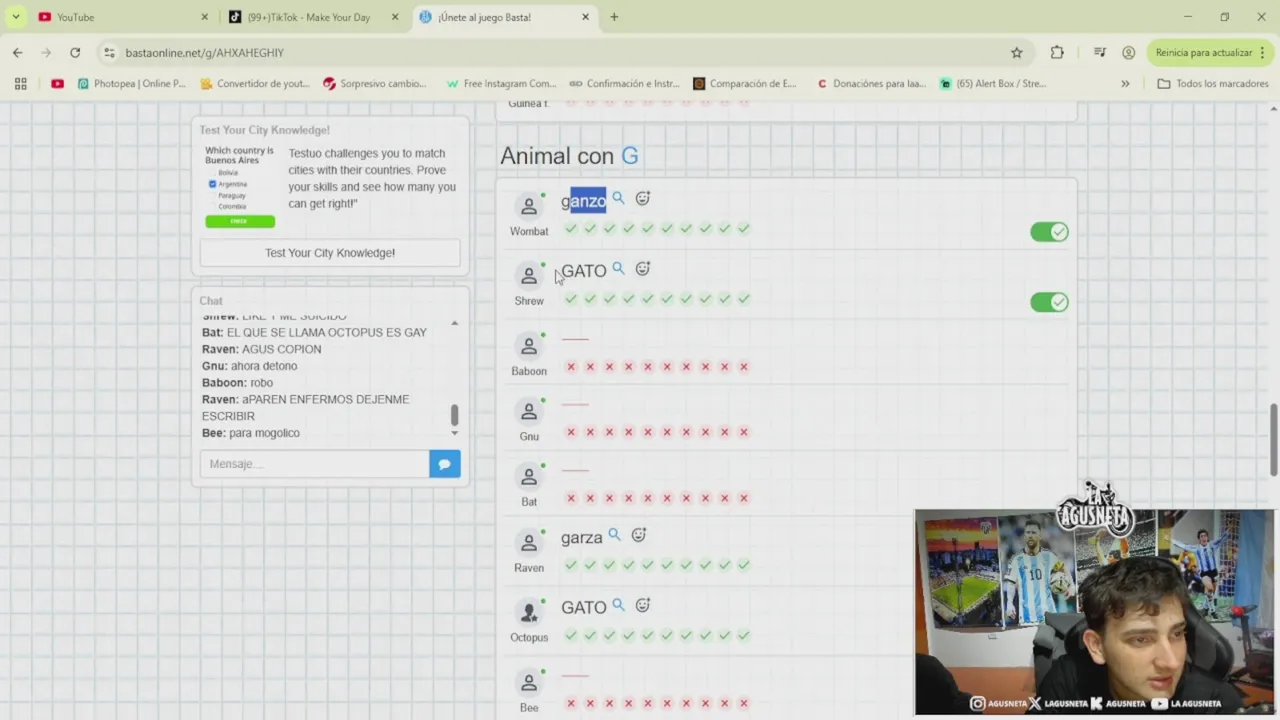Screen dimensions: 1280x720
Task: Toggle approval switch for Wombat's ganzo
Action: [1049, 232]
